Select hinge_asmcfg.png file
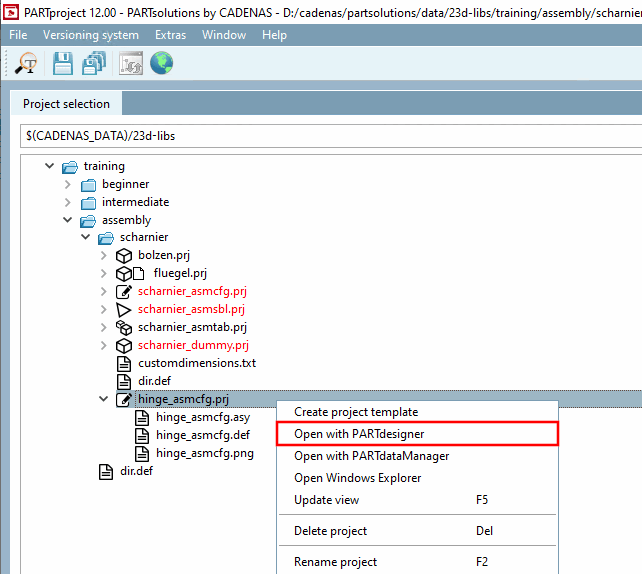The width and height of the screenshot is (642, 574). [x=205, y=453]
